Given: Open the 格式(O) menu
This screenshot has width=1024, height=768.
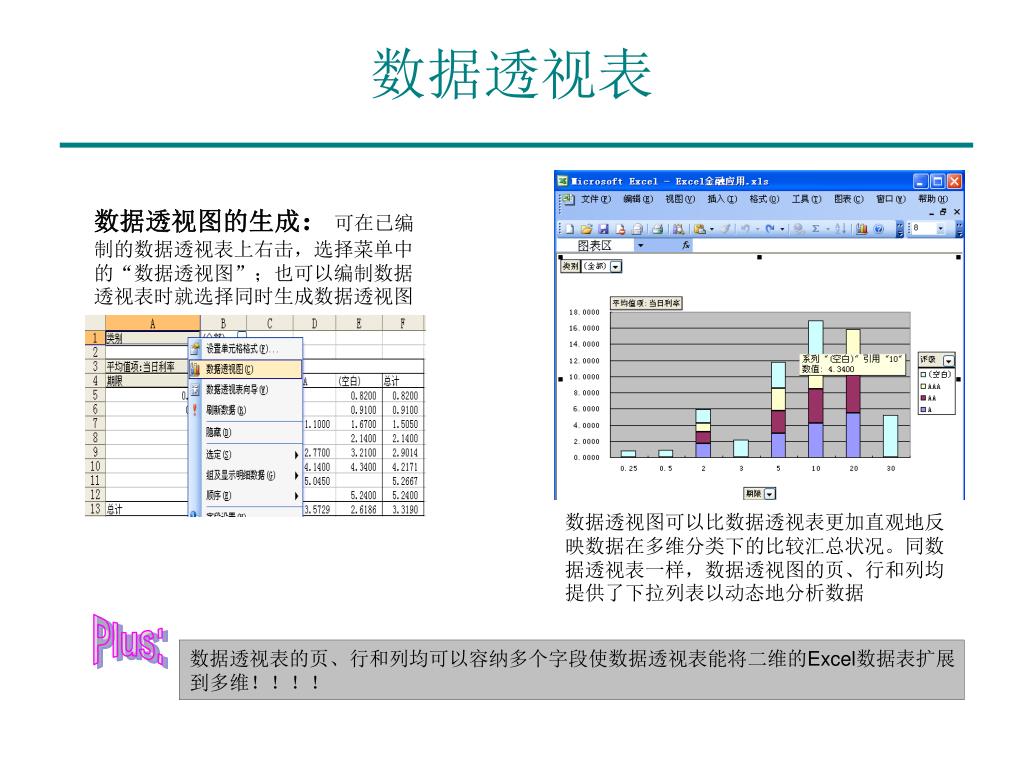Looking at the screenshot, I should (x=764, y=199).
